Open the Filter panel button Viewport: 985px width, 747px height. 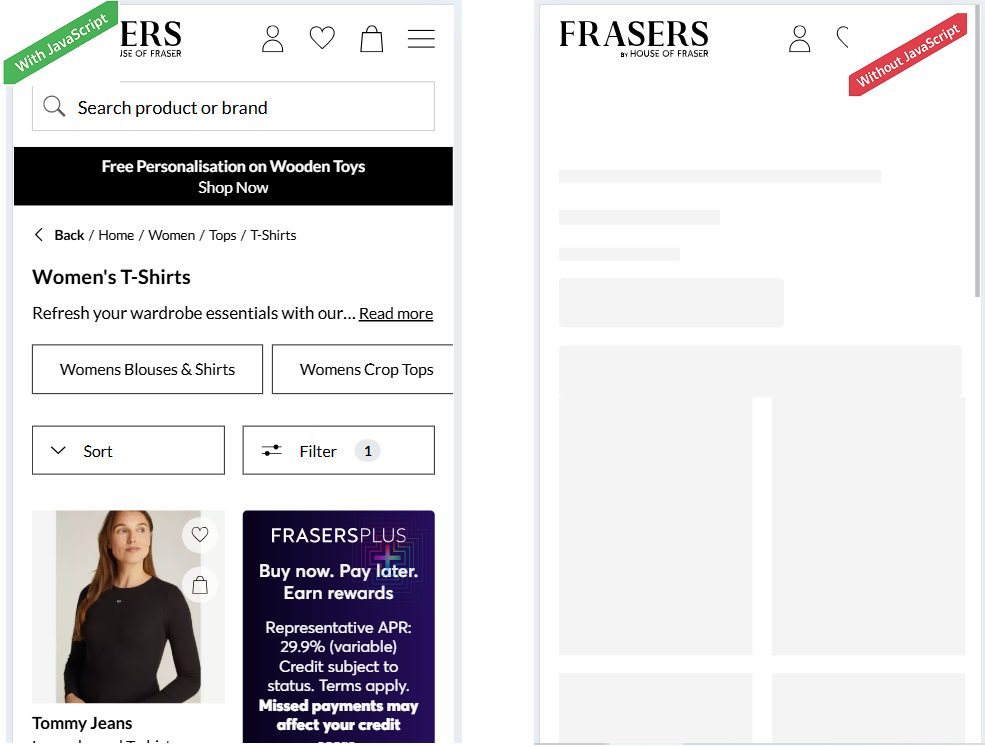(339, 450)
